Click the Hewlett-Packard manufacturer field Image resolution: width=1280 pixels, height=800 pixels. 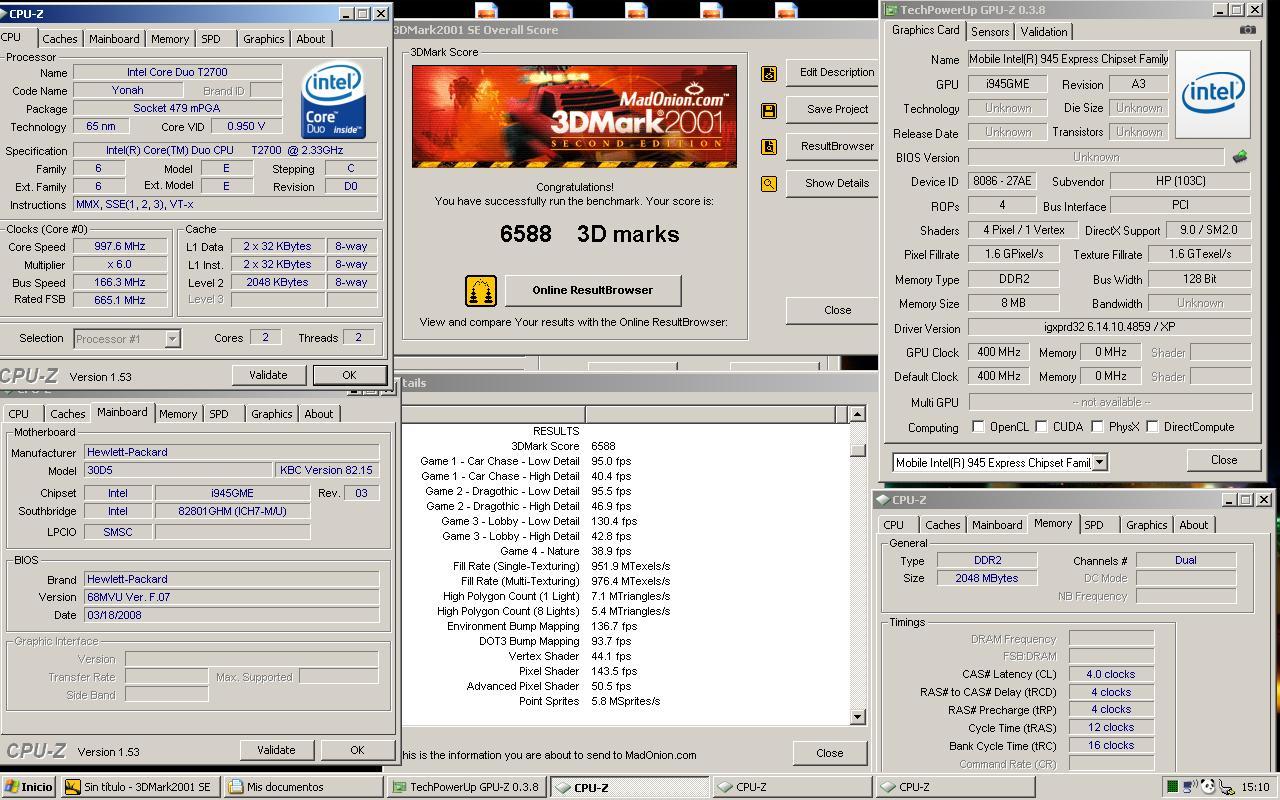tap(231, 452)
